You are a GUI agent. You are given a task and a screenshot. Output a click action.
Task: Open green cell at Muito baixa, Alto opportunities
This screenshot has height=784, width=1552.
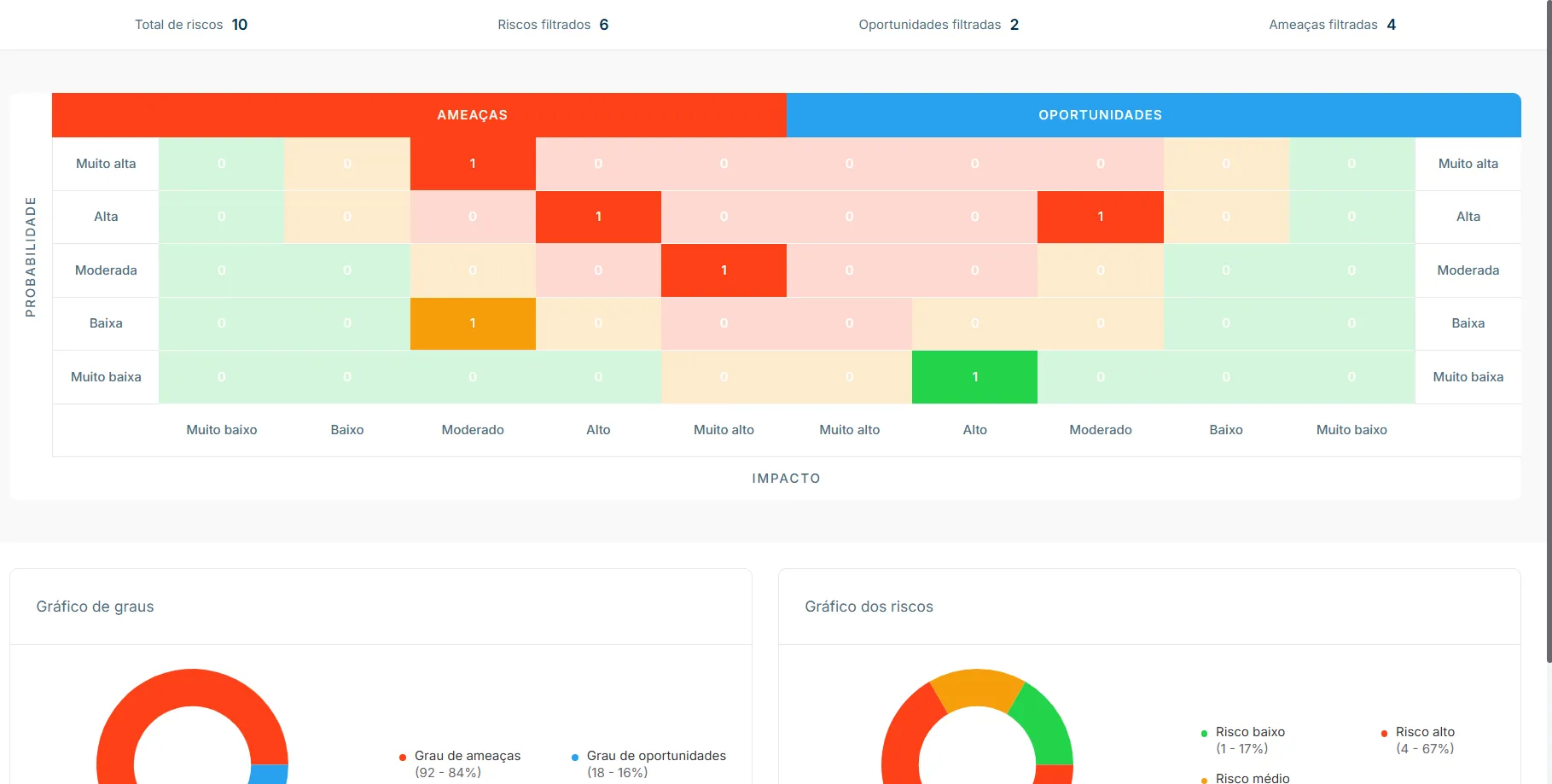coord(974,377)
